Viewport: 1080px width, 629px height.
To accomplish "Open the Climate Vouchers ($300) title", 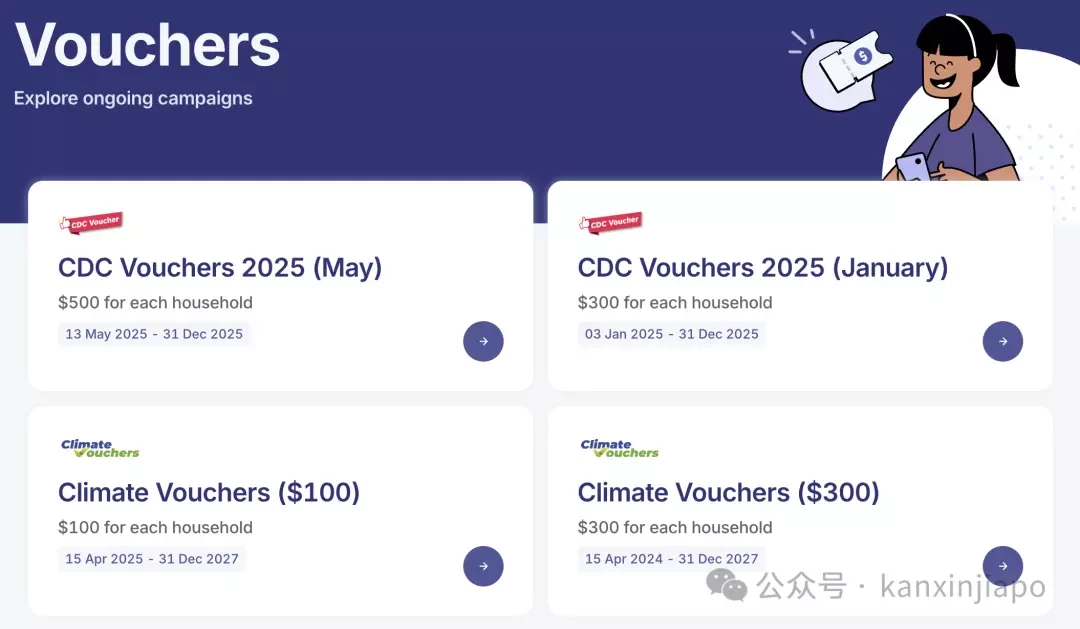I will point(728,493).
